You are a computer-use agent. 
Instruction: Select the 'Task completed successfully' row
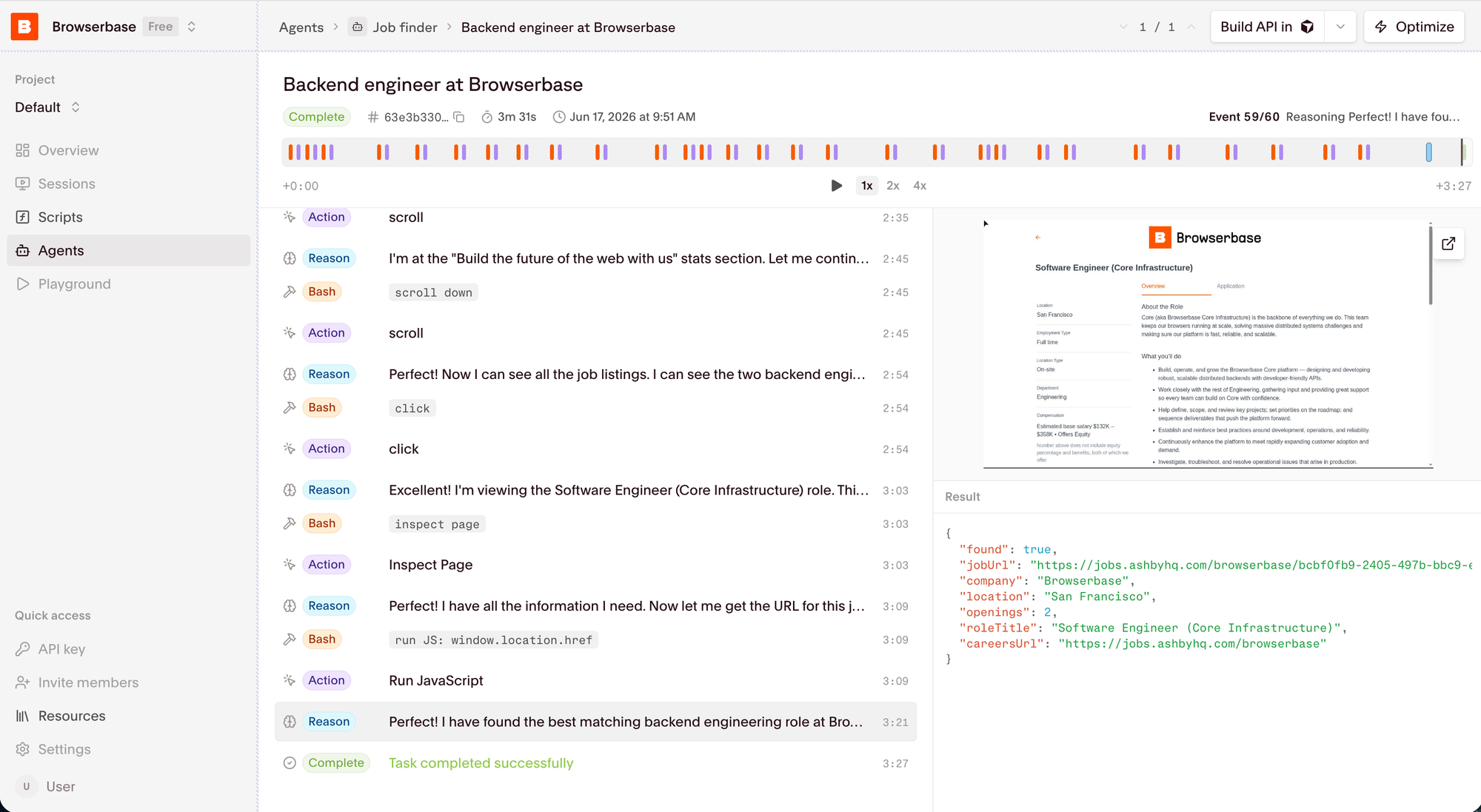pyautogui.click(x=595, y=763)
